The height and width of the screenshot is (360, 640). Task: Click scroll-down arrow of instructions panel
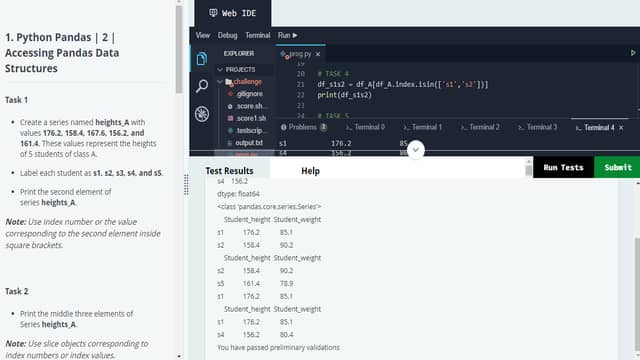click(179, 356)
